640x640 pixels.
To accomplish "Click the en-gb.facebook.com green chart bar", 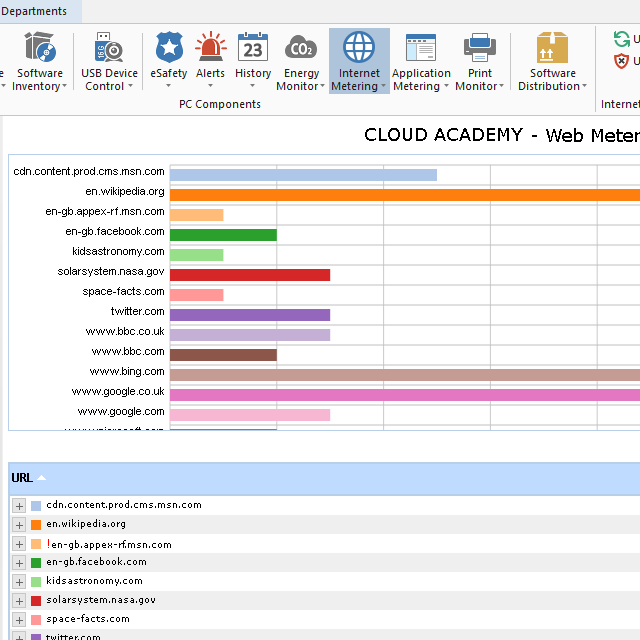I will point(223,235).
